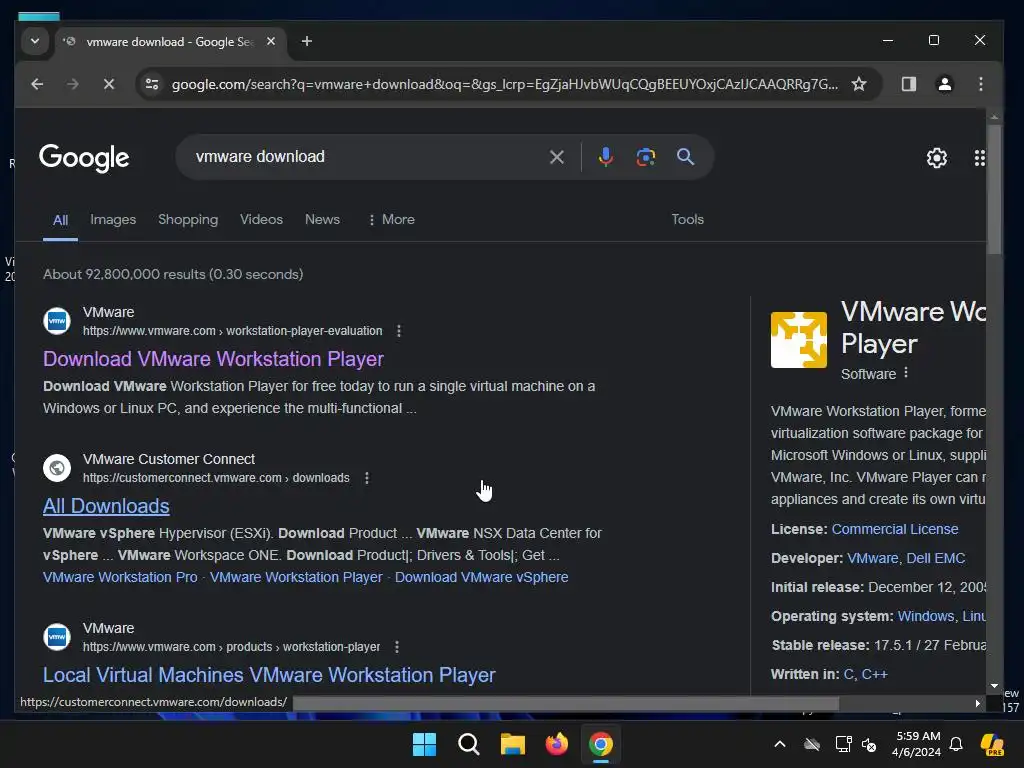Open the Chrome three-dot menu
The image size is (1024, 768).
(x=980, y=84)
